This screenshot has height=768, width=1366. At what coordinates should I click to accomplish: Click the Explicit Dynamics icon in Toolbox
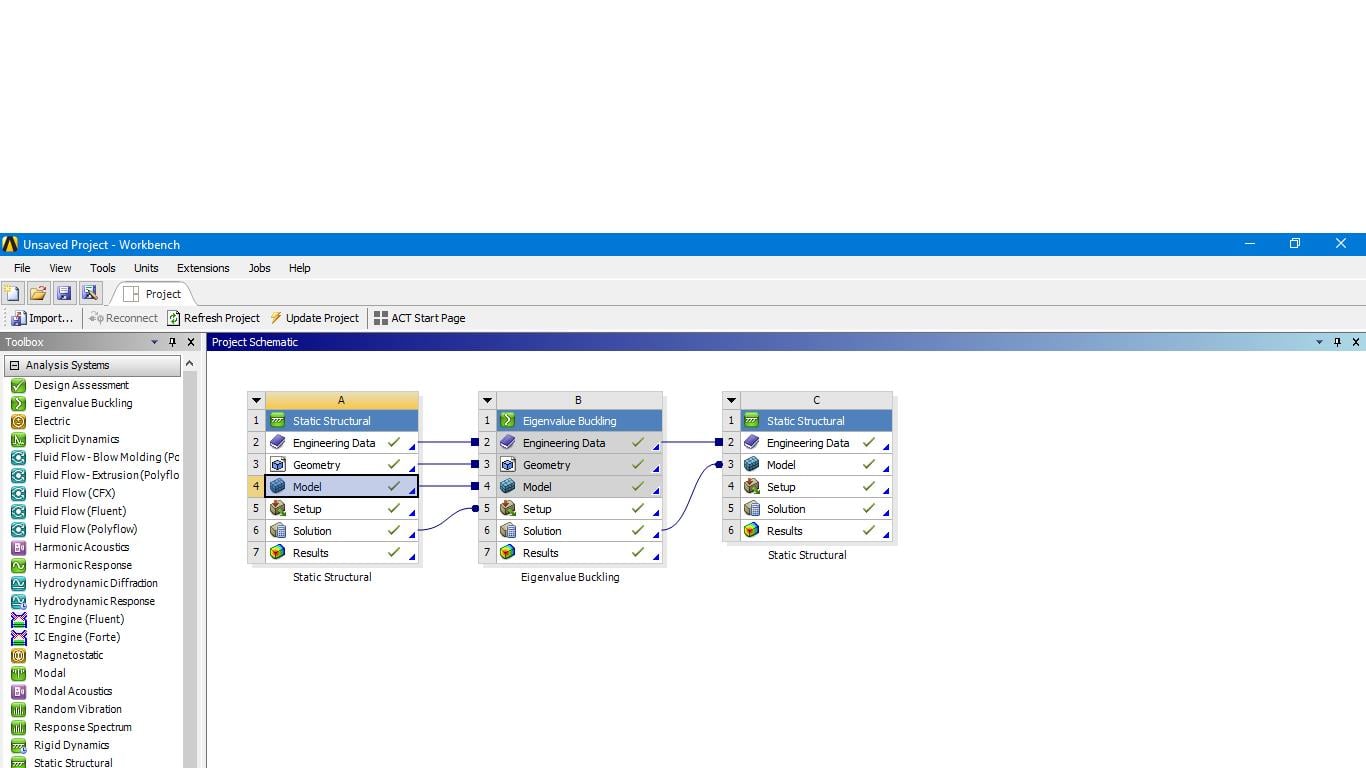(18, 439)
